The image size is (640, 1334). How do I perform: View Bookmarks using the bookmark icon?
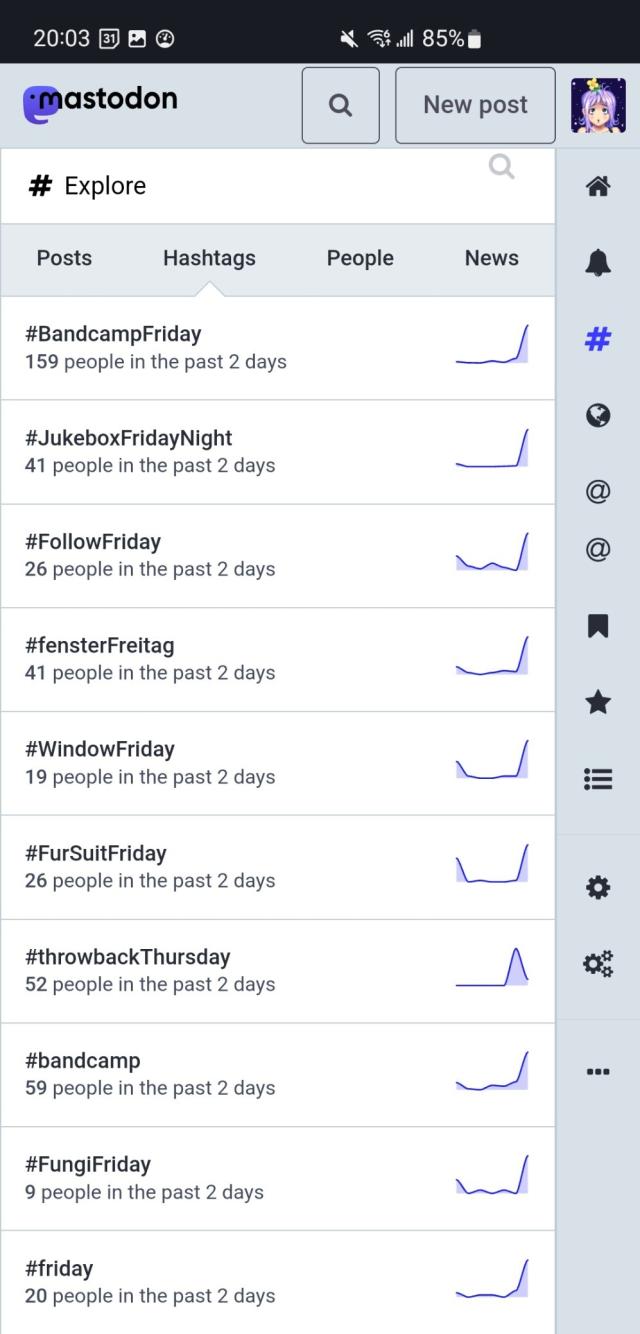pos(597,626)
